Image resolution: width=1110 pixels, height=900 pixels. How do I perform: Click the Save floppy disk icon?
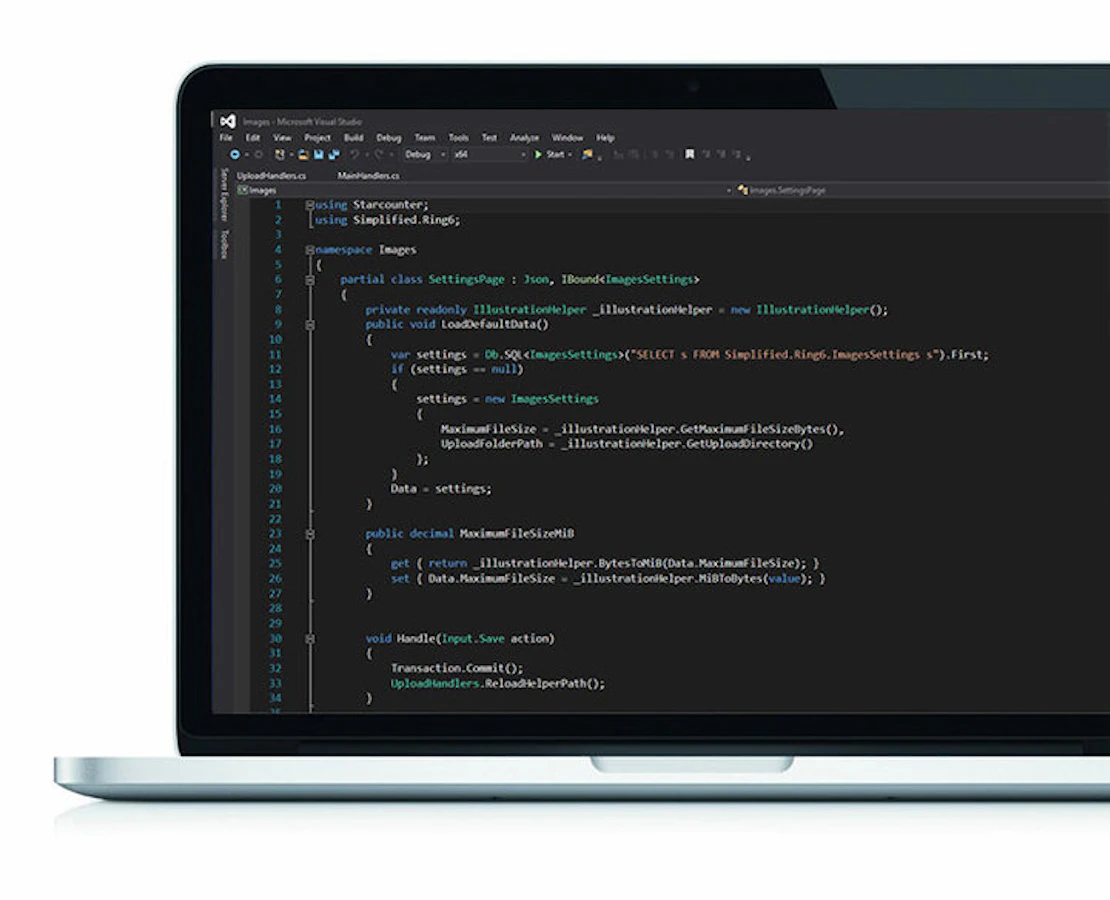(x=319, y=154)
